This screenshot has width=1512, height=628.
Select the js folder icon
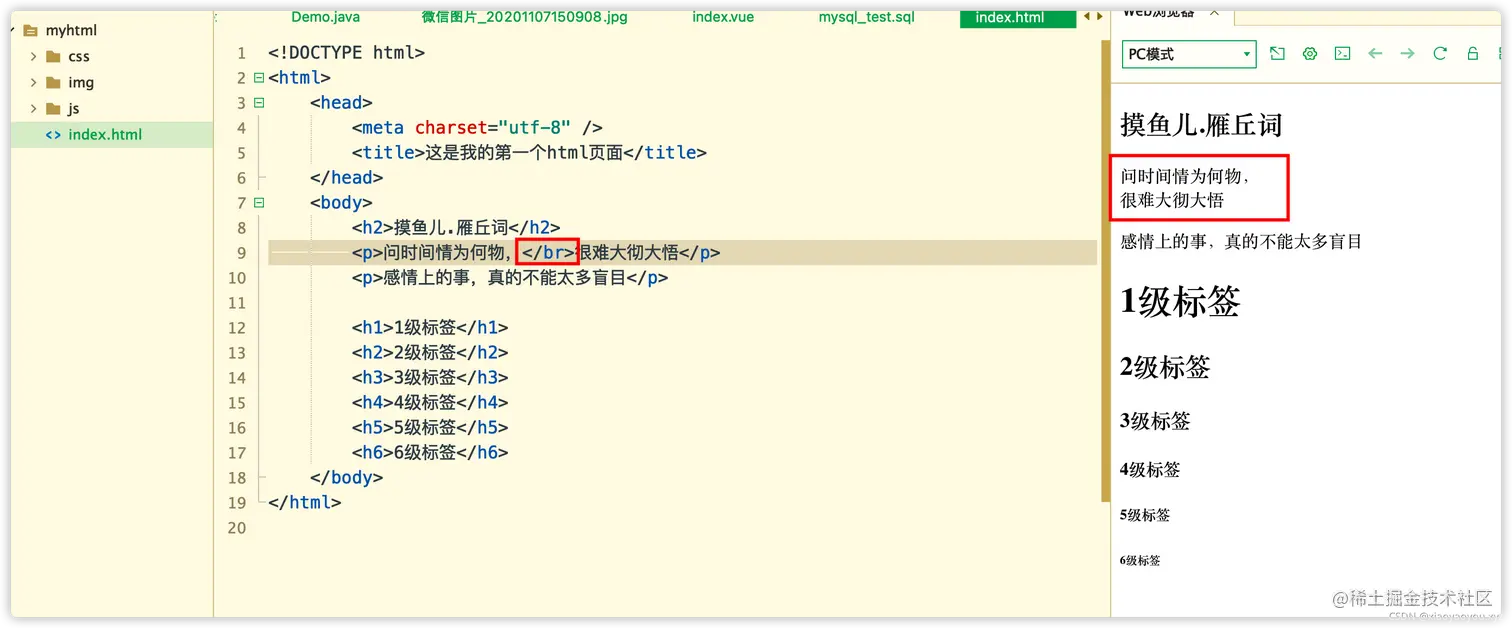point(54,108)
